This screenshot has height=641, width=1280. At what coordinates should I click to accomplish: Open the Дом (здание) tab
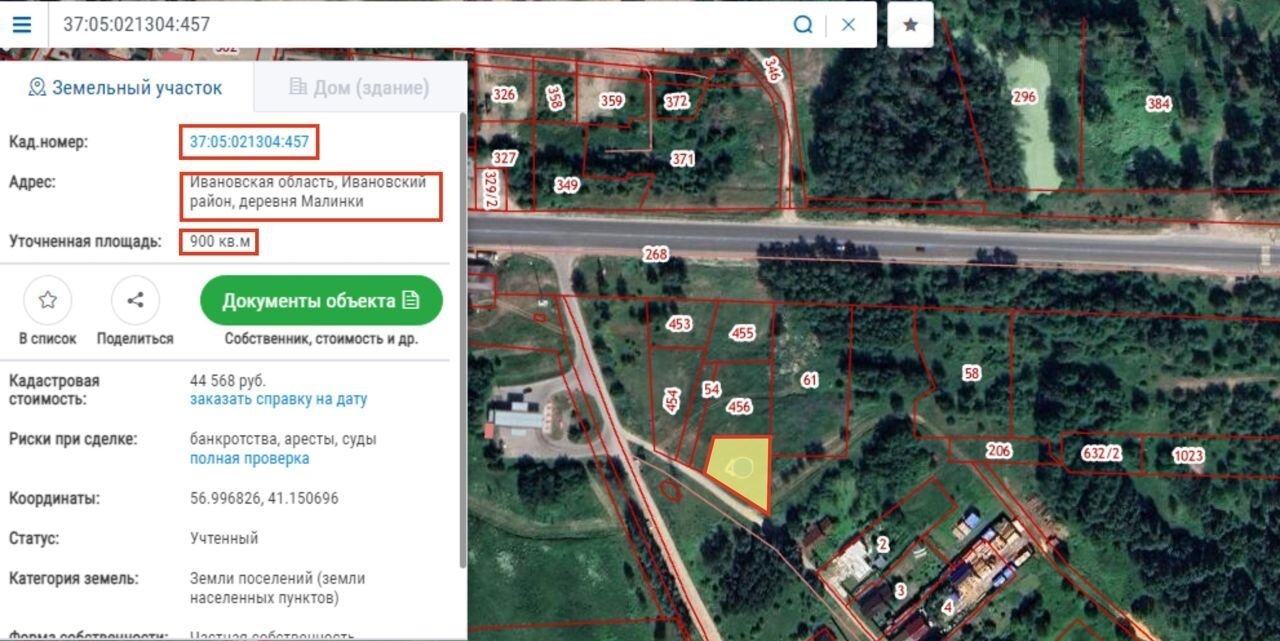point(359,88)
